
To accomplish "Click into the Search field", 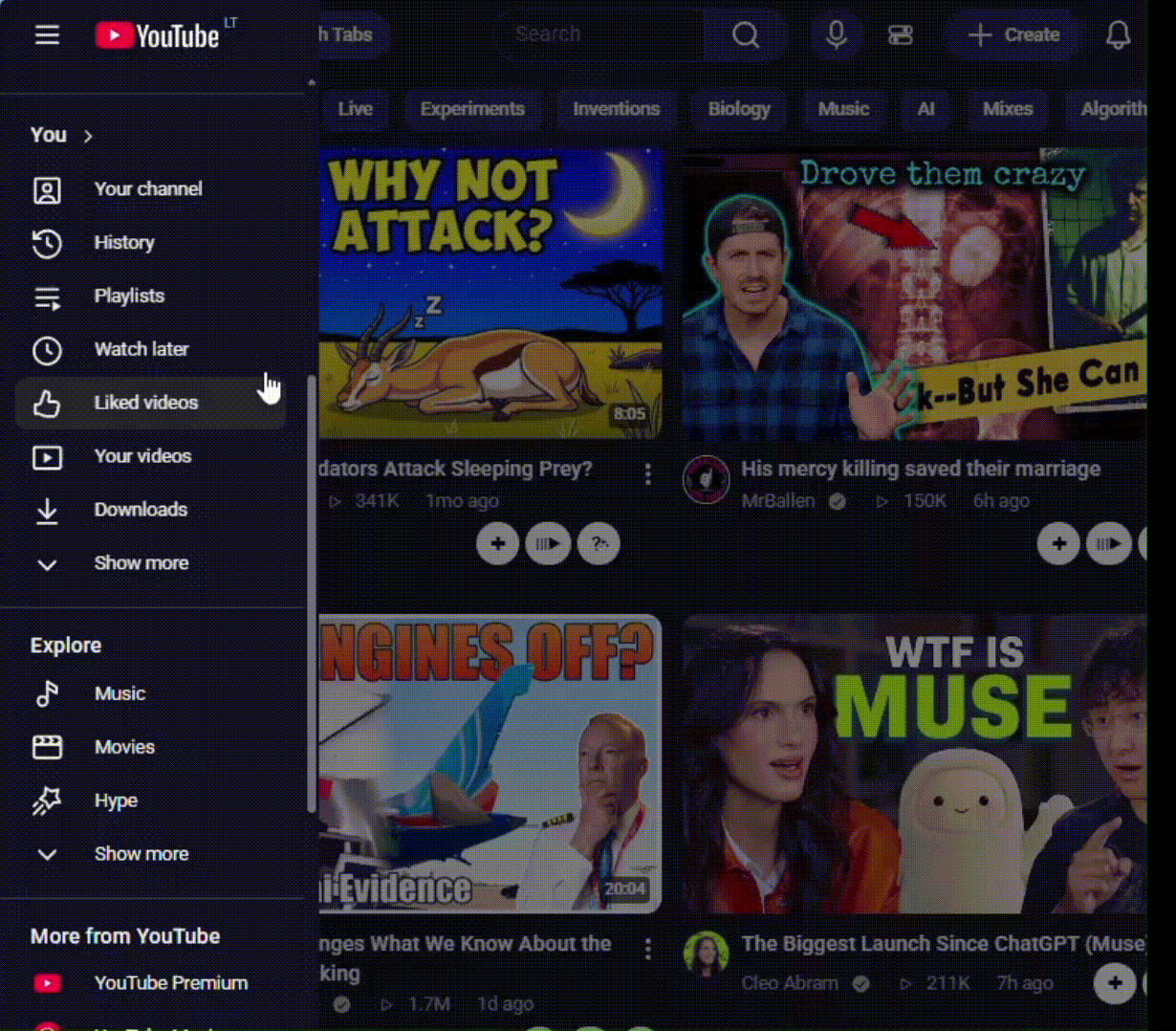I will click(x=600, y=35).
